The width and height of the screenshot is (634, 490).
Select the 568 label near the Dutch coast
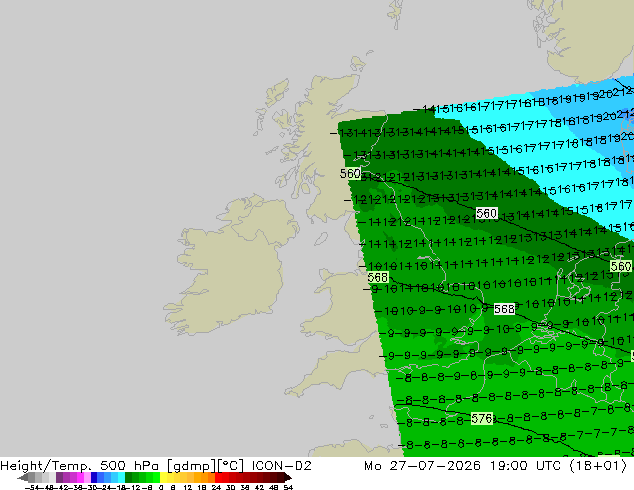pyautogui.click(x=505, y=309)
